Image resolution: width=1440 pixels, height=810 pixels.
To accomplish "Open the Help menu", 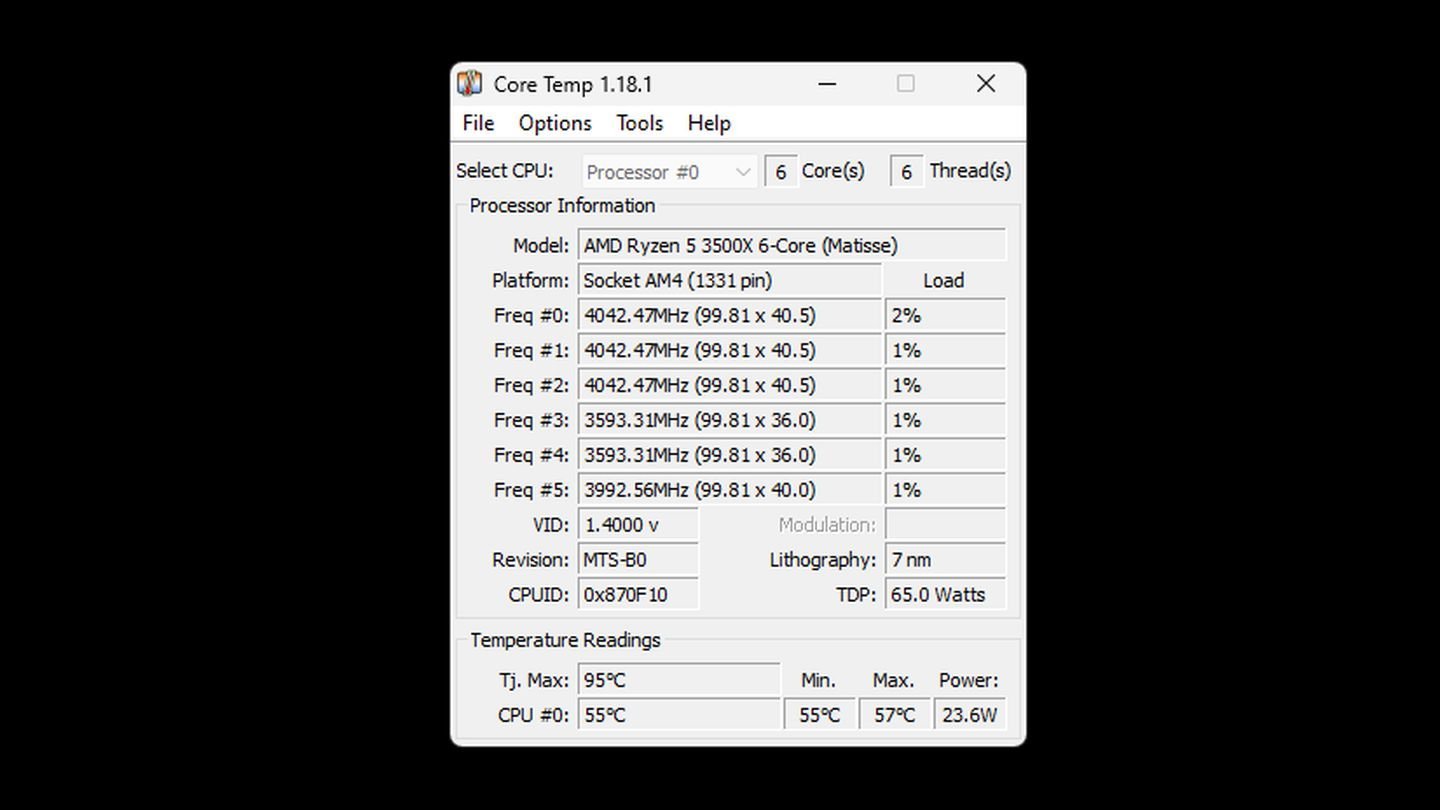I will (709, 123).
